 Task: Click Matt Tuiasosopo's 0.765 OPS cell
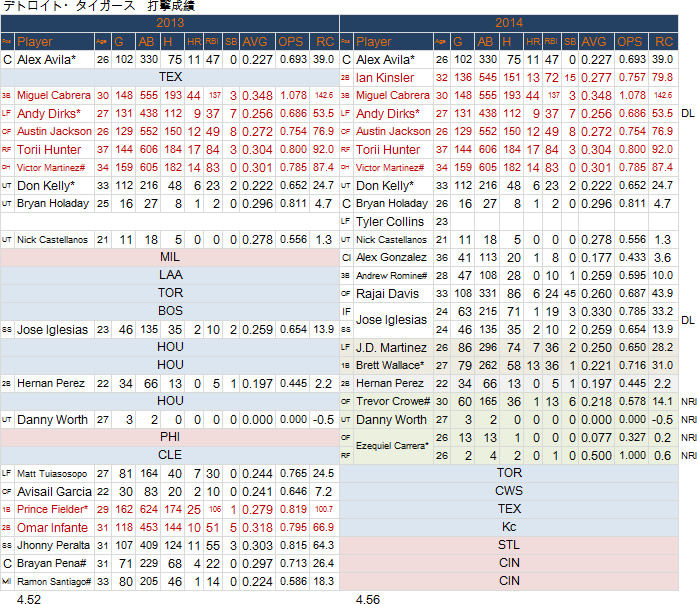(293, 474)
